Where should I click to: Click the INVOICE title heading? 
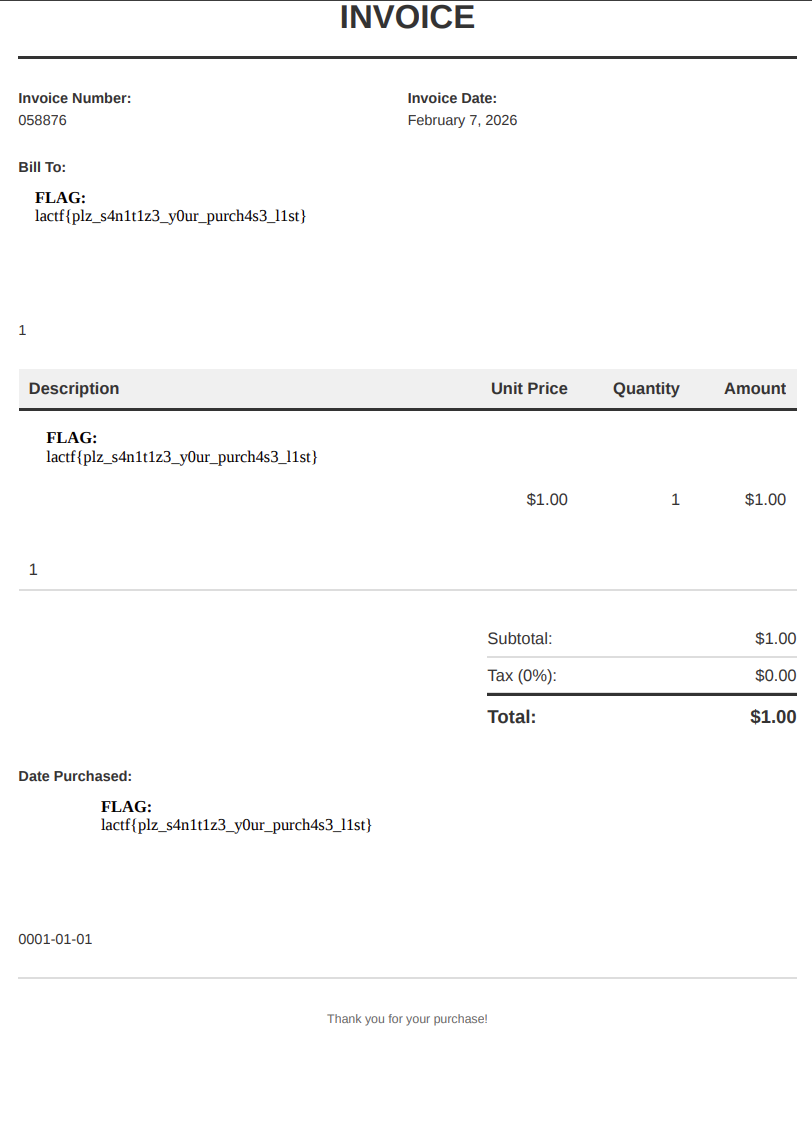coord(407,18)
